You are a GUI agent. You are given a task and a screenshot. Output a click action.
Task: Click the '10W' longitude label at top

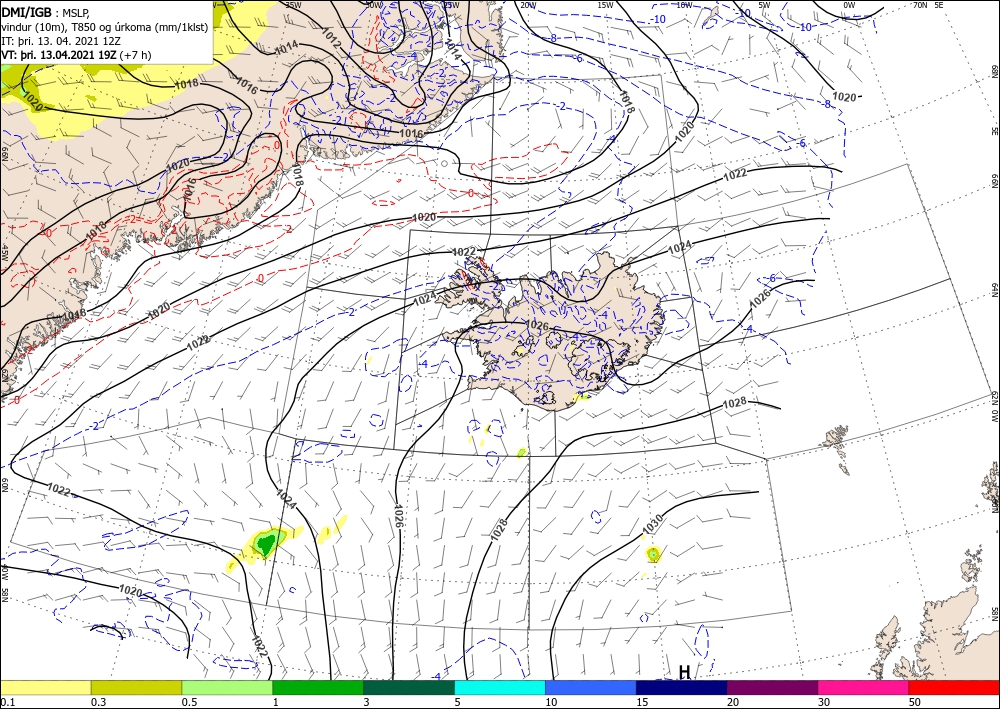684,5
